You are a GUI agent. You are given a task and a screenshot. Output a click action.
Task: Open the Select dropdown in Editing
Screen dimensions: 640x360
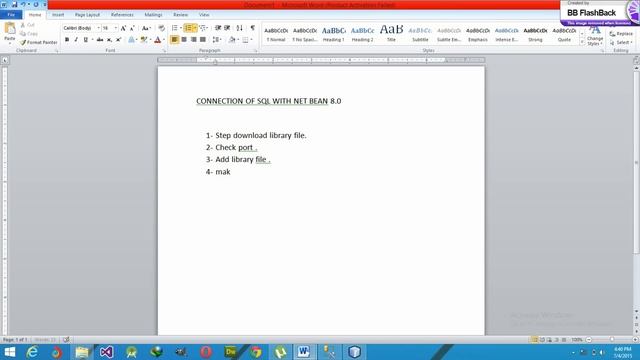[x=621, y=42]
